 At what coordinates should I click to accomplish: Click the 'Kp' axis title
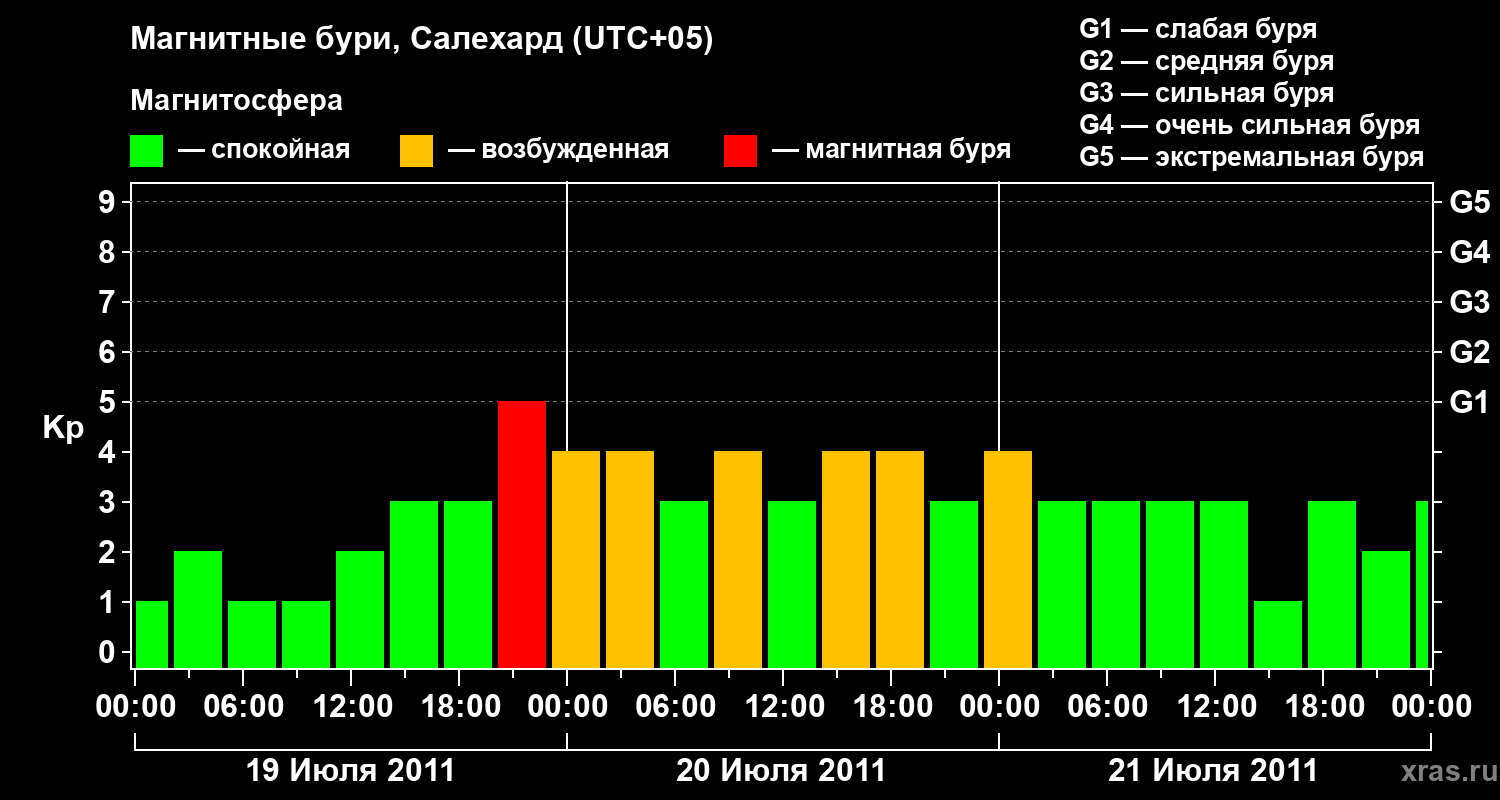tap(64, 428)
